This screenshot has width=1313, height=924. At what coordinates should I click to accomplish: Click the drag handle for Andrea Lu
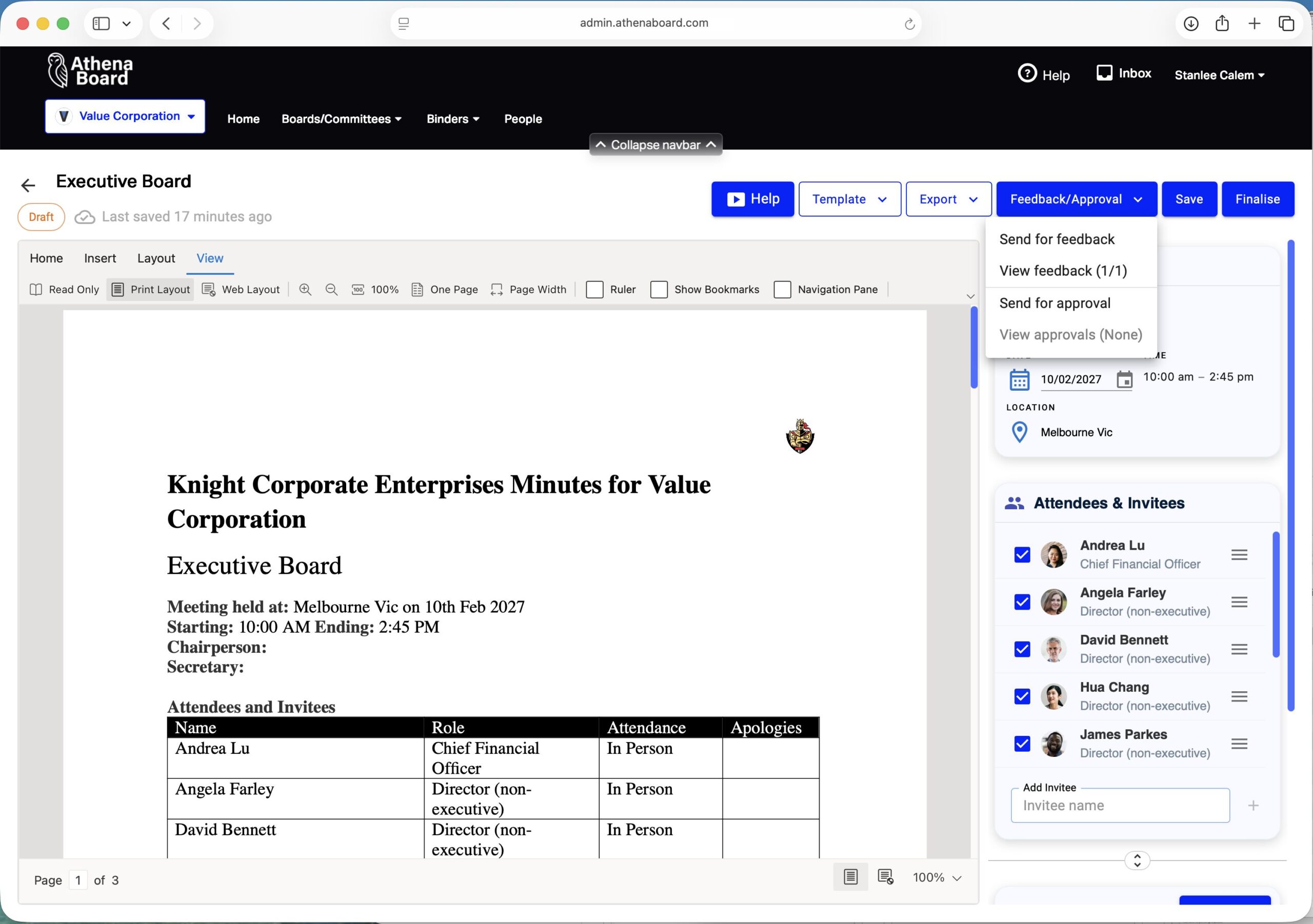pyautogui.click(x=1239, y=555)
